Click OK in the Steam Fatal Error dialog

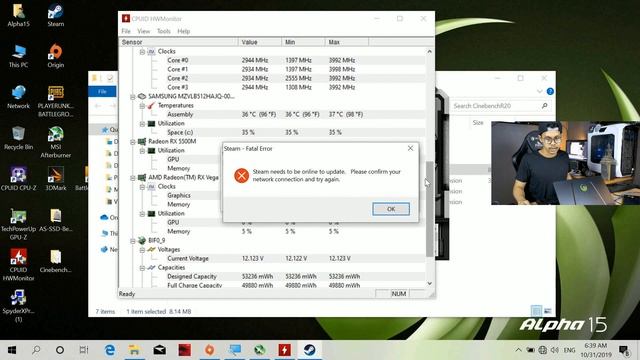pyautogui.click(x=391, y=209)
